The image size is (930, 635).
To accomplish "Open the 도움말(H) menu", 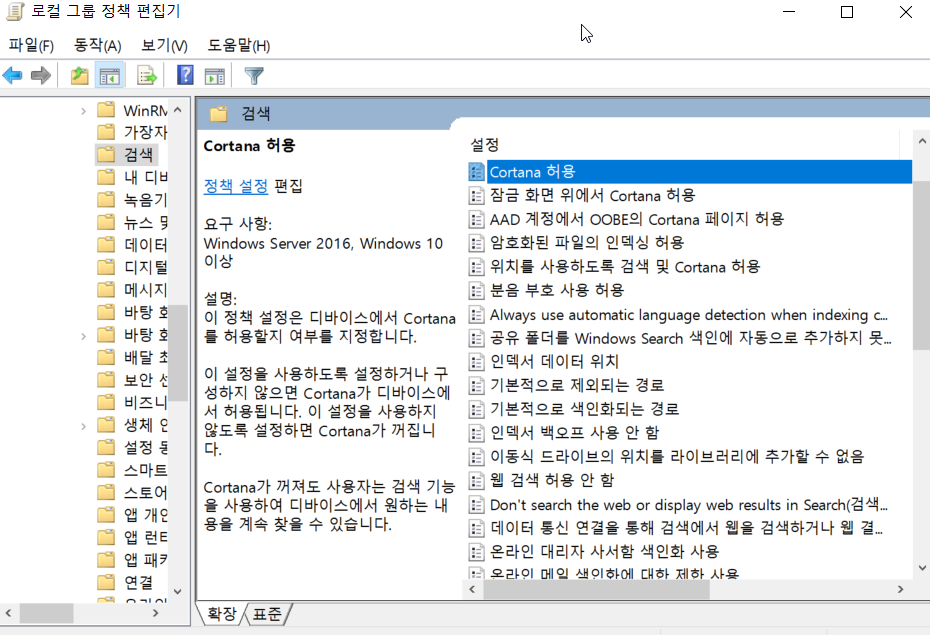I will point(238,46).
